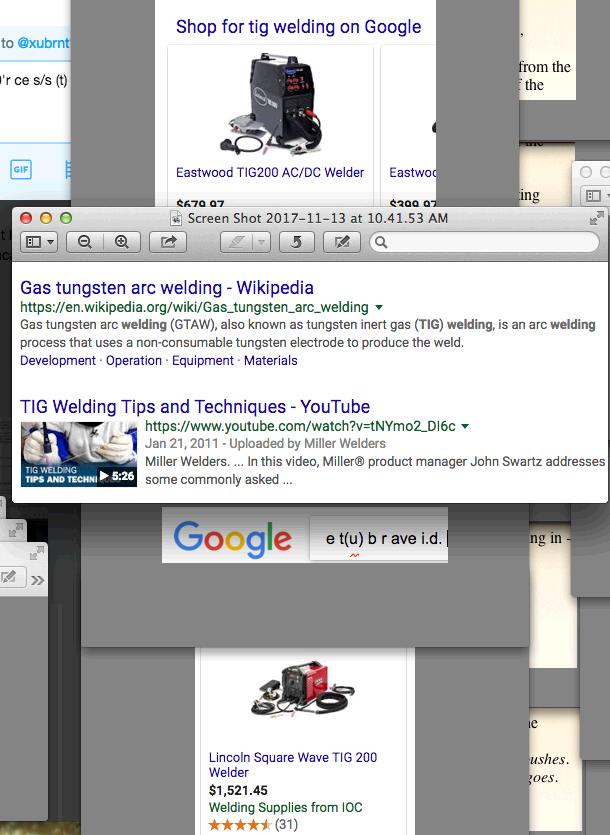The height and width of the screenshot is (835, 610).
Task: Show the Markup toolbar in front Preview window
Action: [x=341, y=242]
